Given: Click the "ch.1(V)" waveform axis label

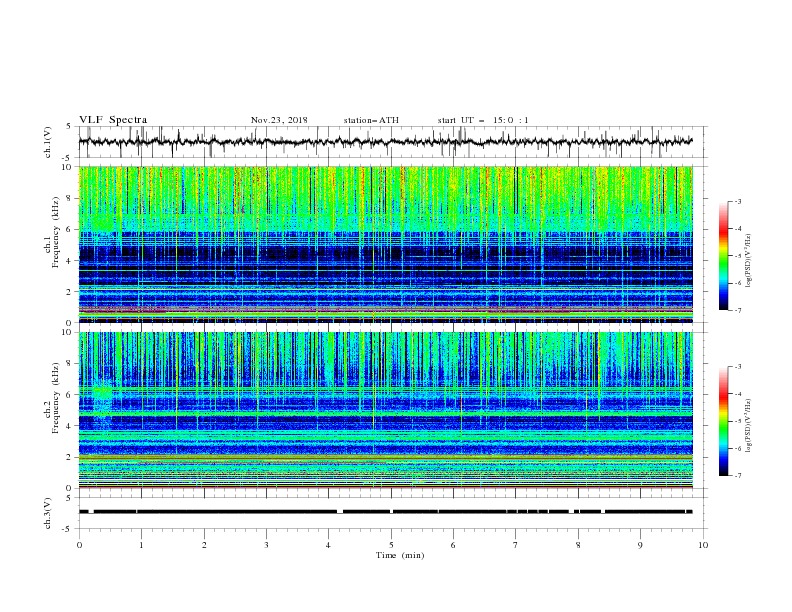Looking at the screenshot, I should (48, 142).
